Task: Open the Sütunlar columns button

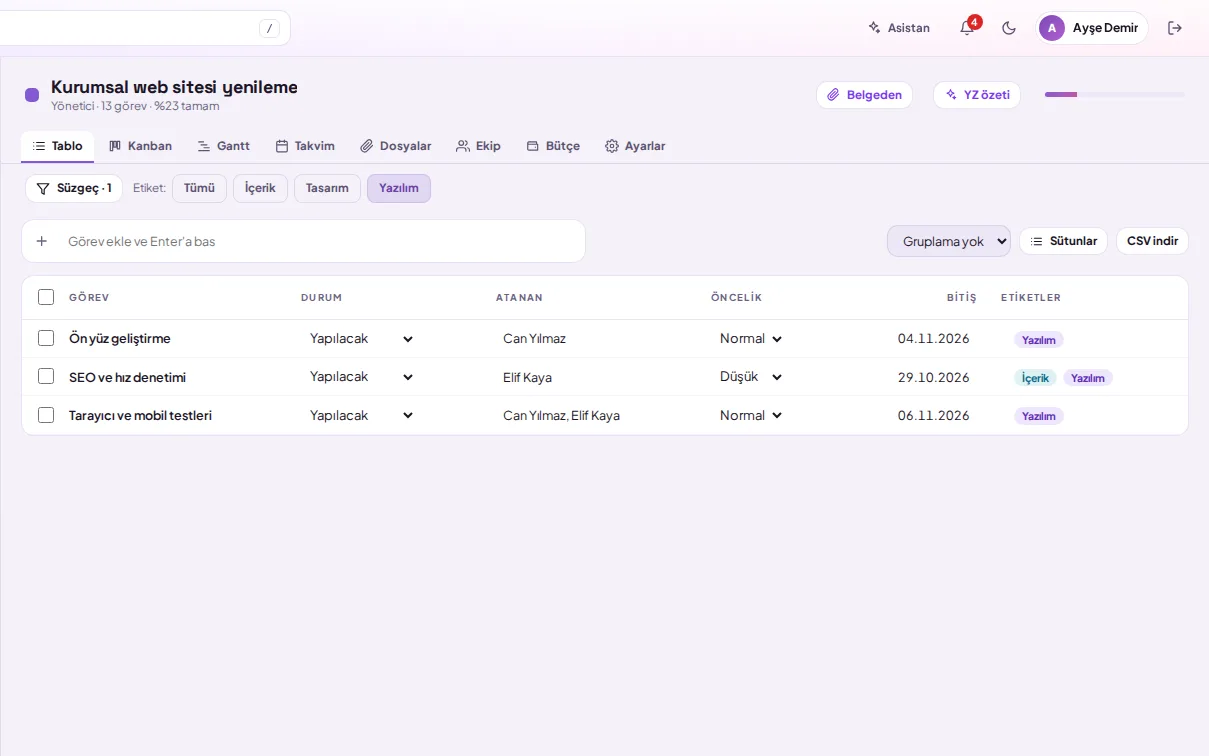Action: [1063, 241]
